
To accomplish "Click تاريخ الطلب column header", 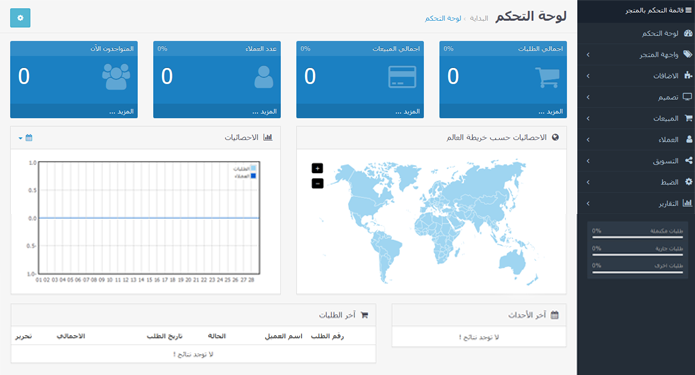I will click(x=164, y=336).
